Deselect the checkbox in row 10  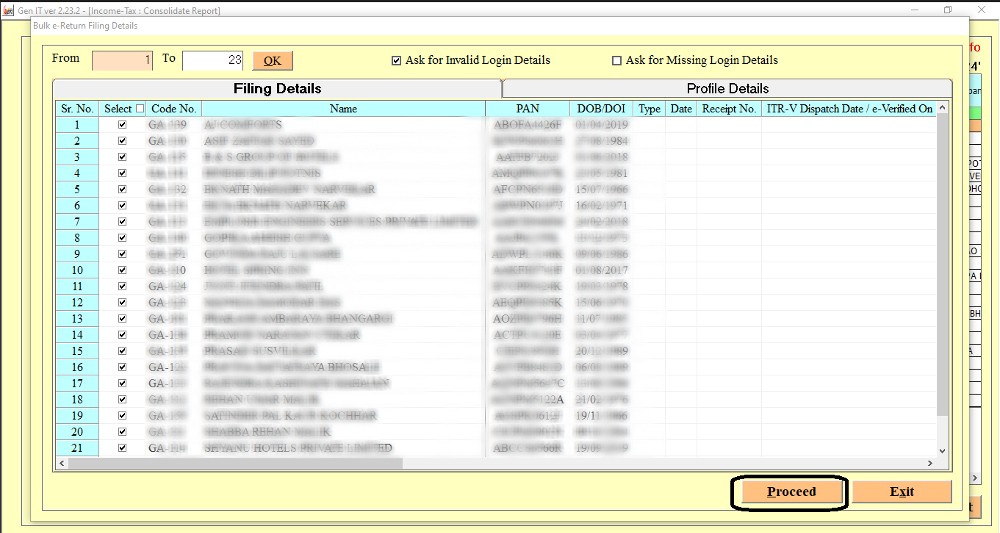tap(122, 270)
